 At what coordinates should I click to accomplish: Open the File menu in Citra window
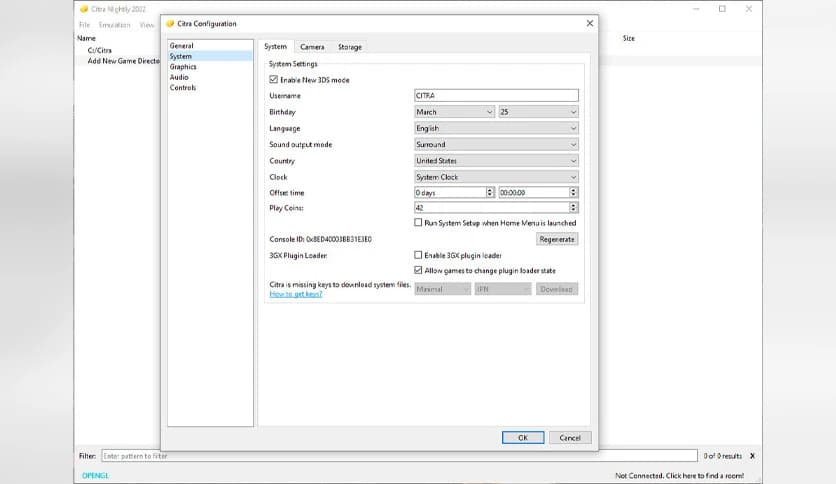[x=84, y=25]
